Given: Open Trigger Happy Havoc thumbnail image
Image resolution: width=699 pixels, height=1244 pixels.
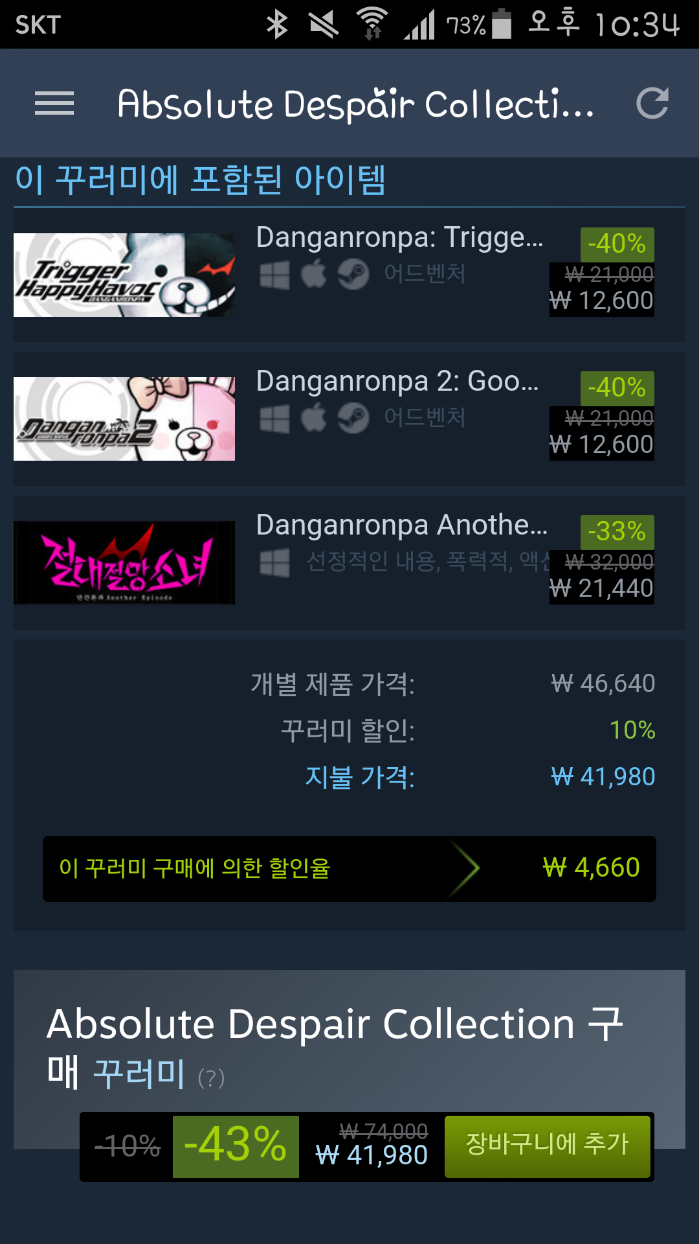Looking at the screenshot, I should click(124, 275).
